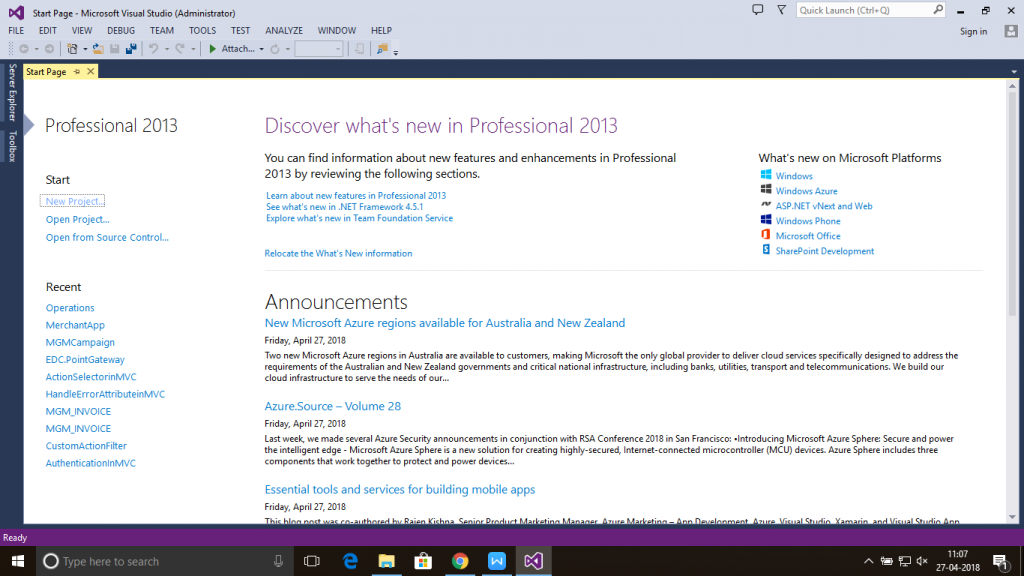Click the Navigate Backward arrow icon
1024x576 pixels.
point(23,48)
